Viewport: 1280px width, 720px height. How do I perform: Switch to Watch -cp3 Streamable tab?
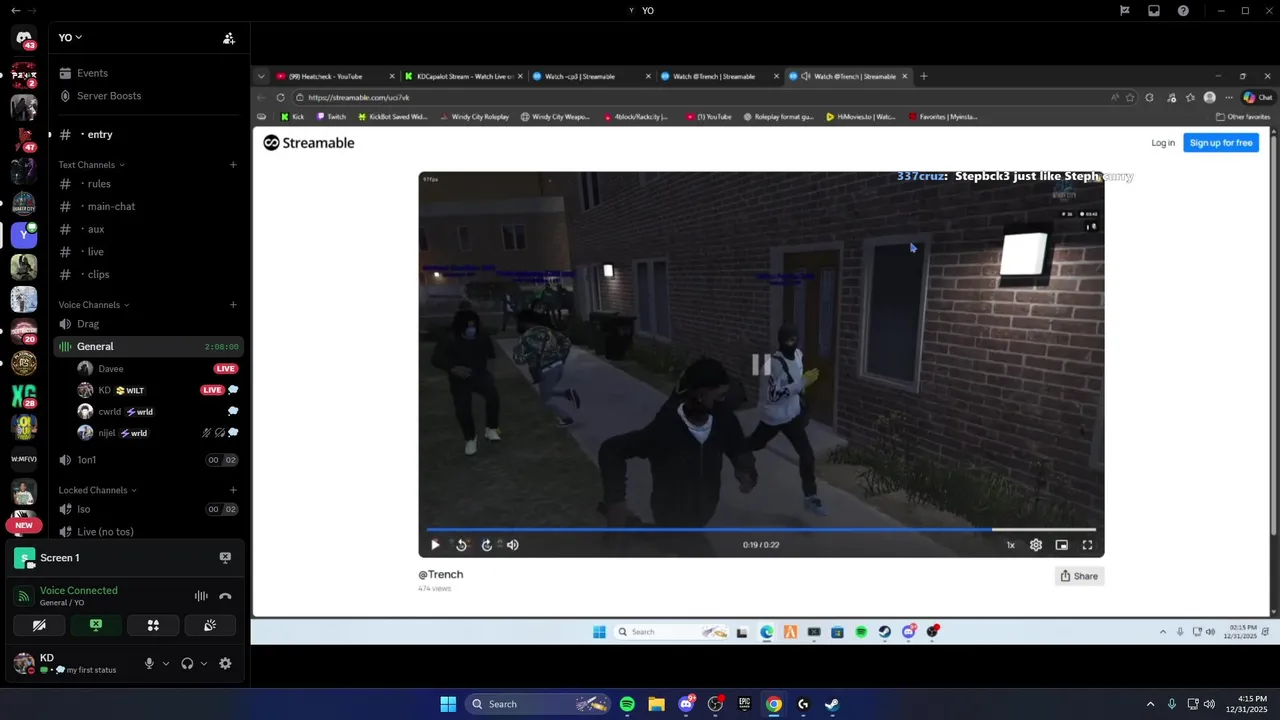pyautogui.click(x=590, y=76)
